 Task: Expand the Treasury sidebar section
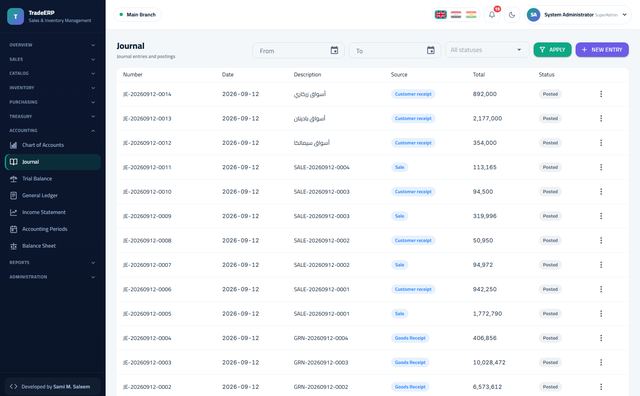click(52, 116)
